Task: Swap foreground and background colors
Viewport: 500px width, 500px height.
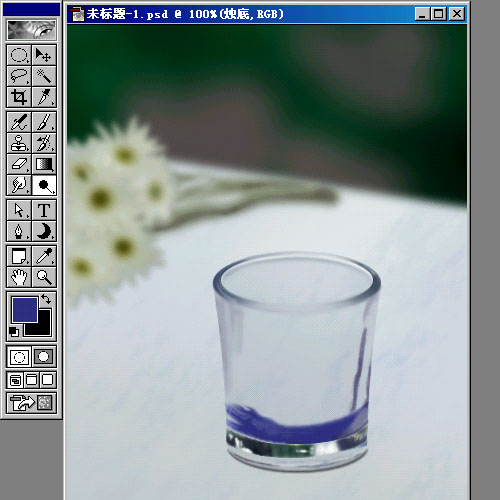Action: click(x=46, y=299)
